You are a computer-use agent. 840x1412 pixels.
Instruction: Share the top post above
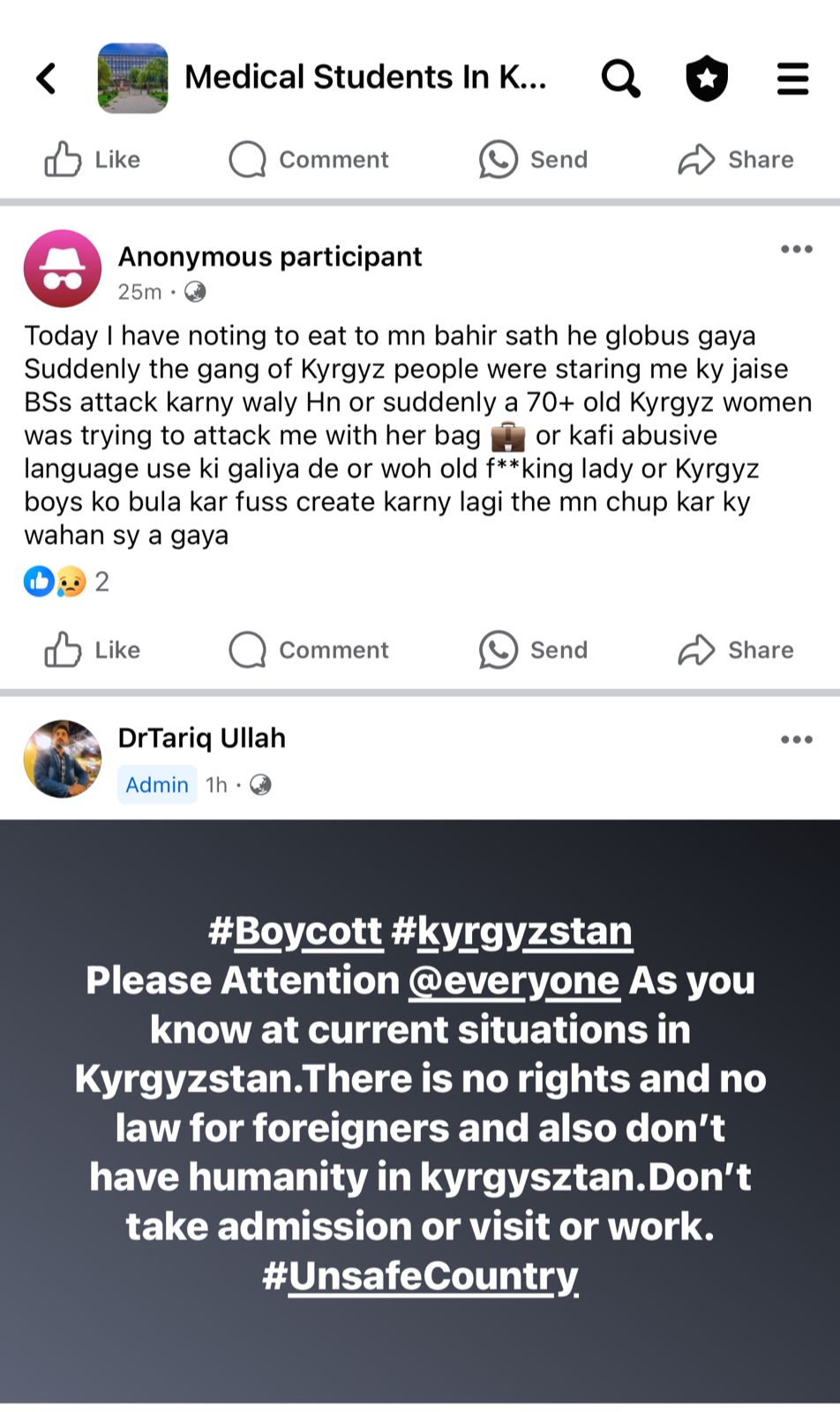736,160
